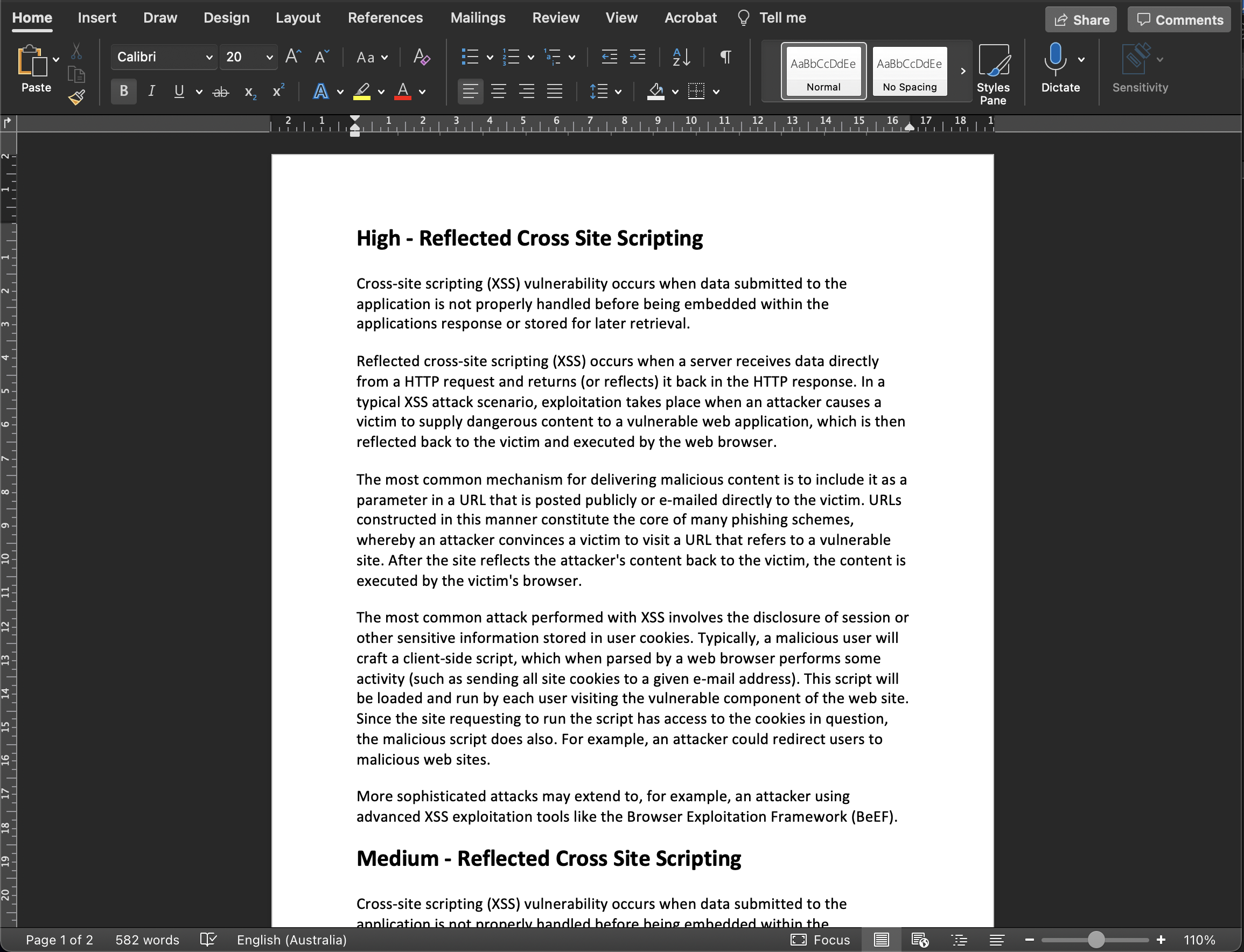This screenshot has width=1244, height=952.
Task: Open underline style dropdown arrow
Action: pos(198,92)
